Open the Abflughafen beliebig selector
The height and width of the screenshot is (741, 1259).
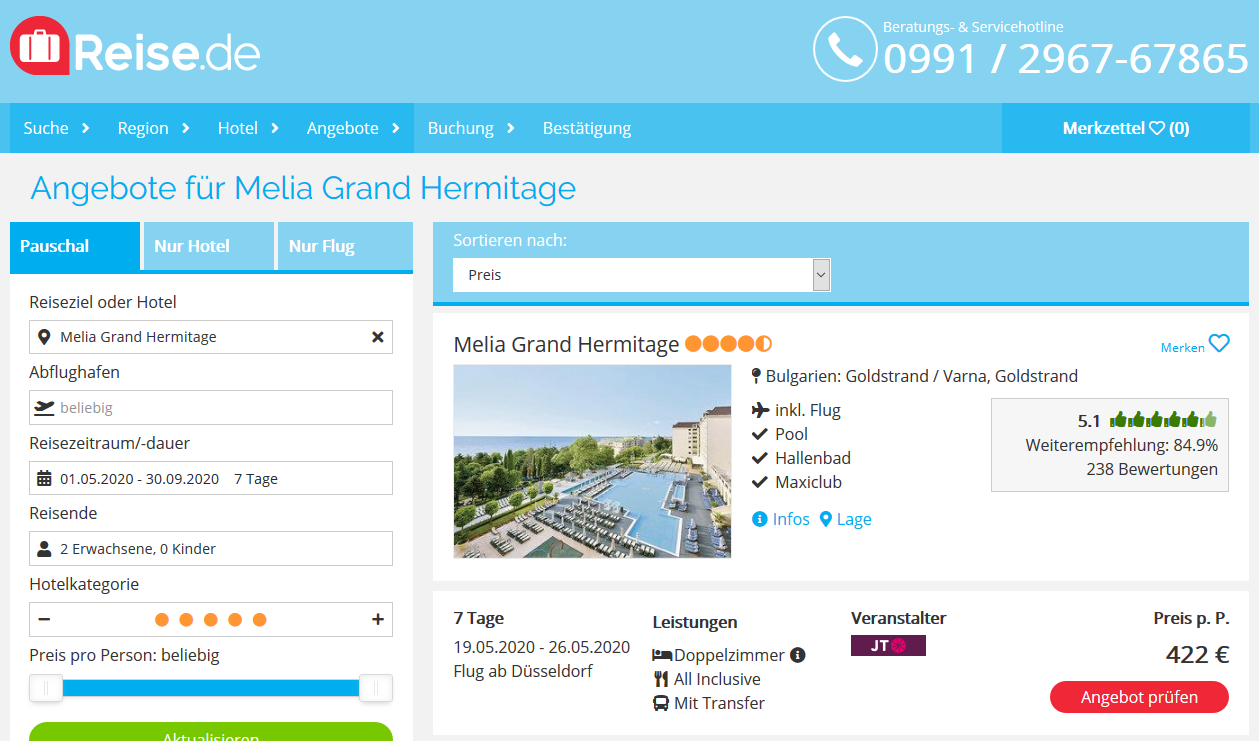click(x=211, y=407)
